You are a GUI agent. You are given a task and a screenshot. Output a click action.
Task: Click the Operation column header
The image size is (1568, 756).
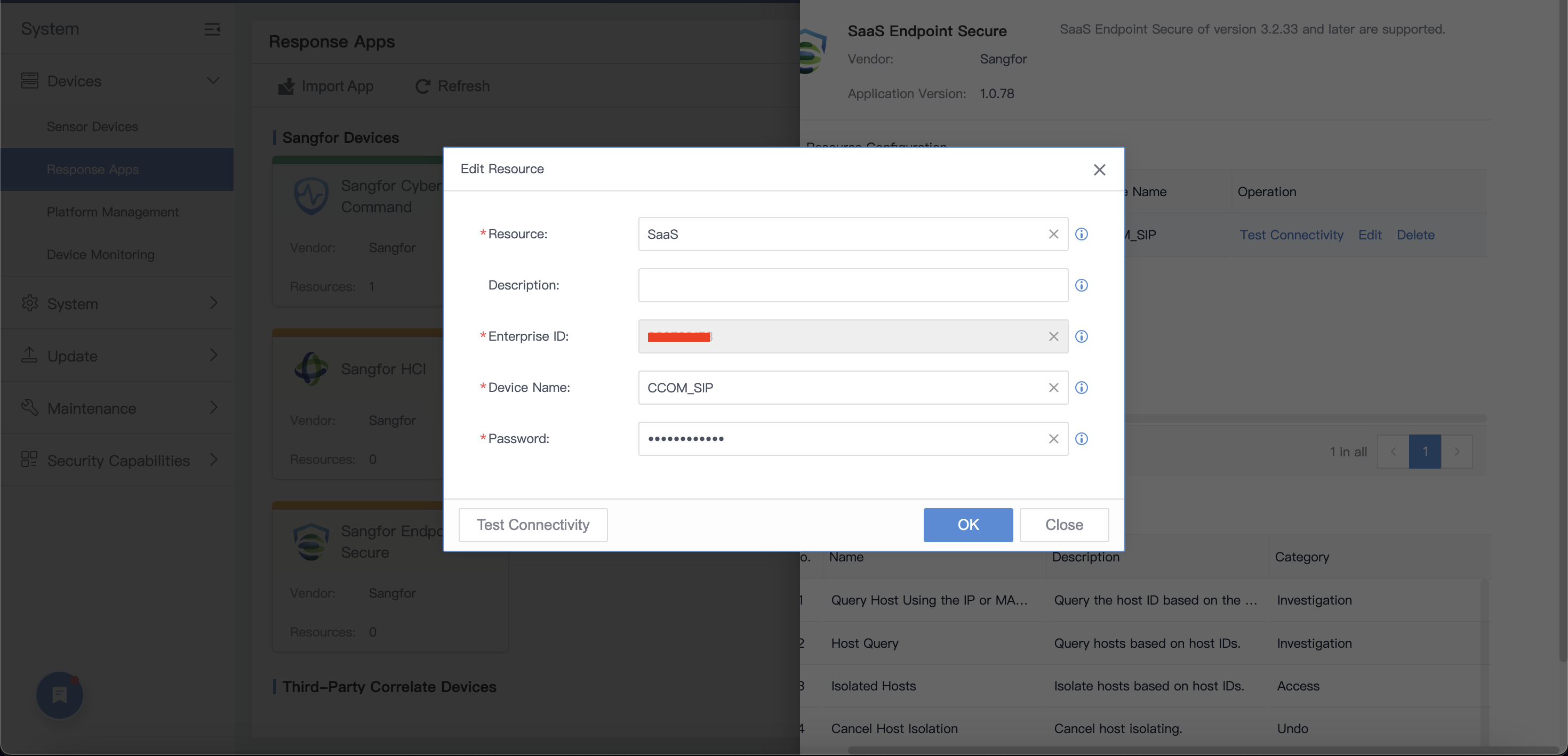coord(1267,192)
